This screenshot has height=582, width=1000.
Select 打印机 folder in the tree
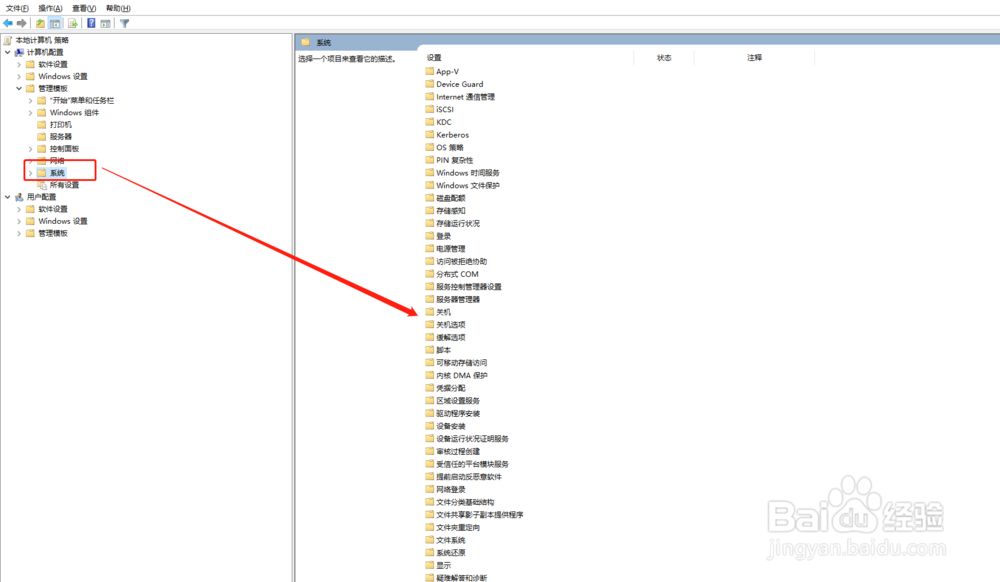[x=61, y=124]
